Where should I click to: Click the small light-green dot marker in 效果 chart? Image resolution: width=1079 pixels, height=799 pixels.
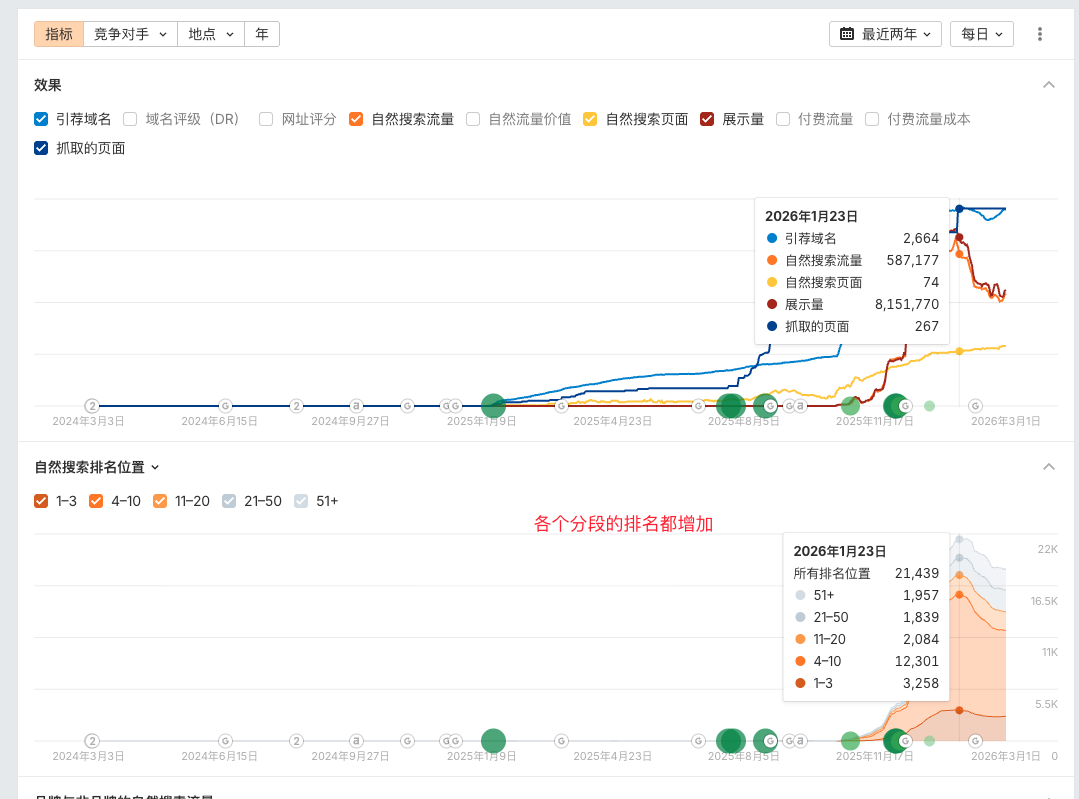pyautogui.click(x=930, y=406)
